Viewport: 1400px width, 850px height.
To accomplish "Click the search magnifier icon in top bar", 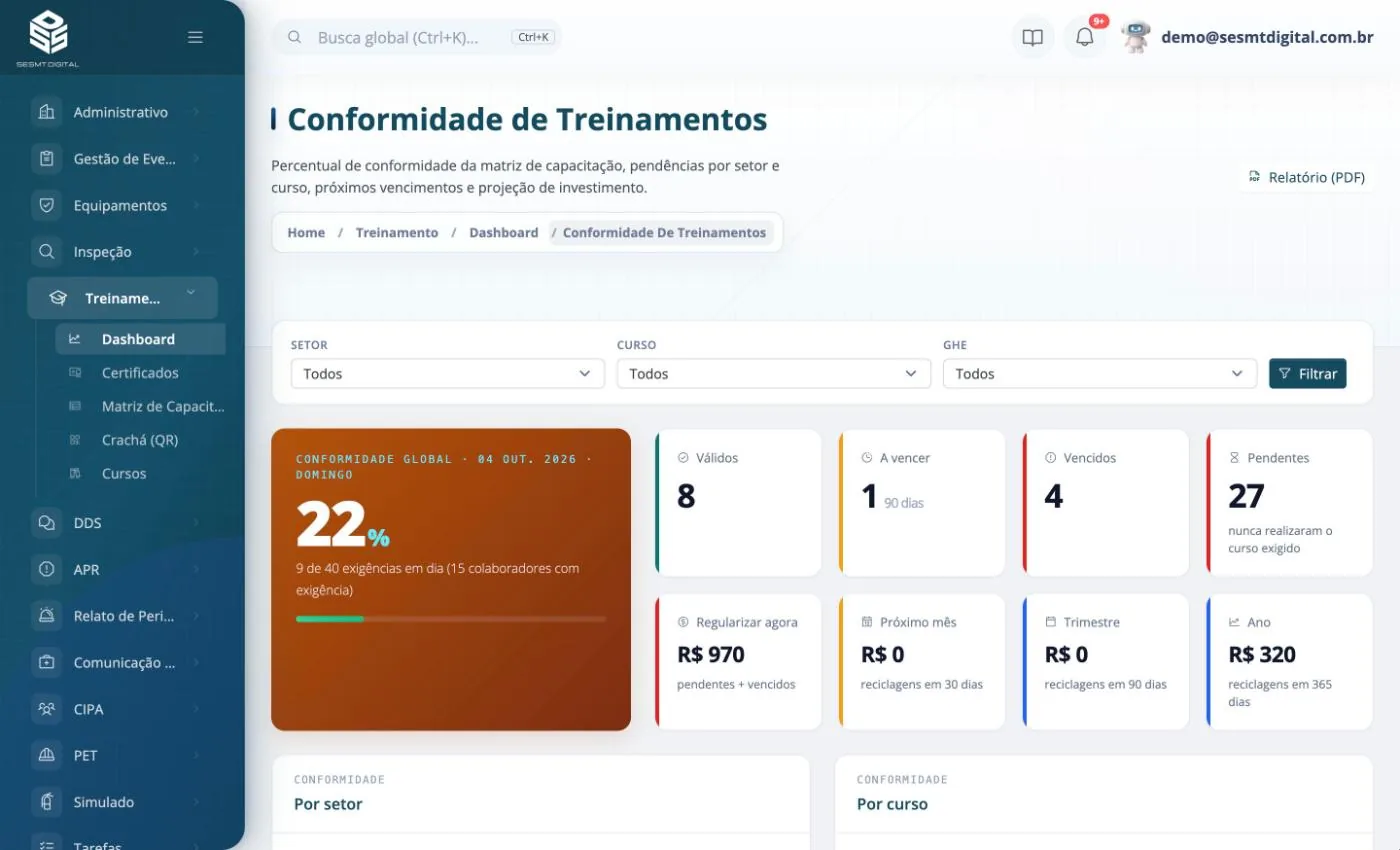I will (295, 37).
